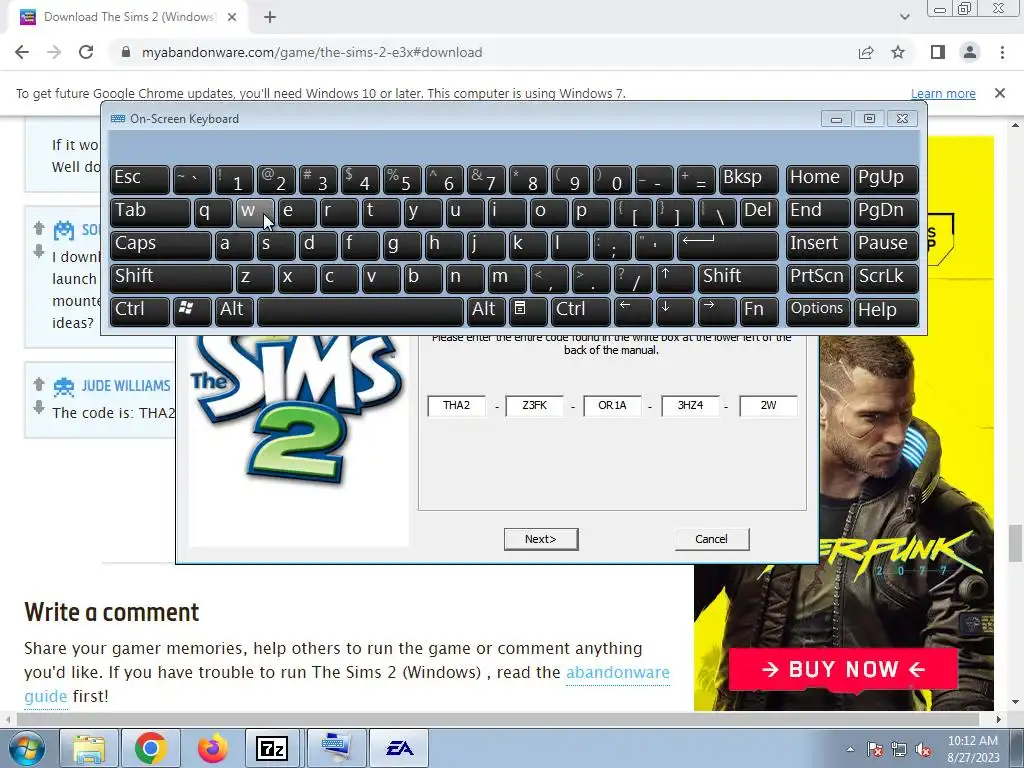Click the browser forward arrow

coord(54,52)
